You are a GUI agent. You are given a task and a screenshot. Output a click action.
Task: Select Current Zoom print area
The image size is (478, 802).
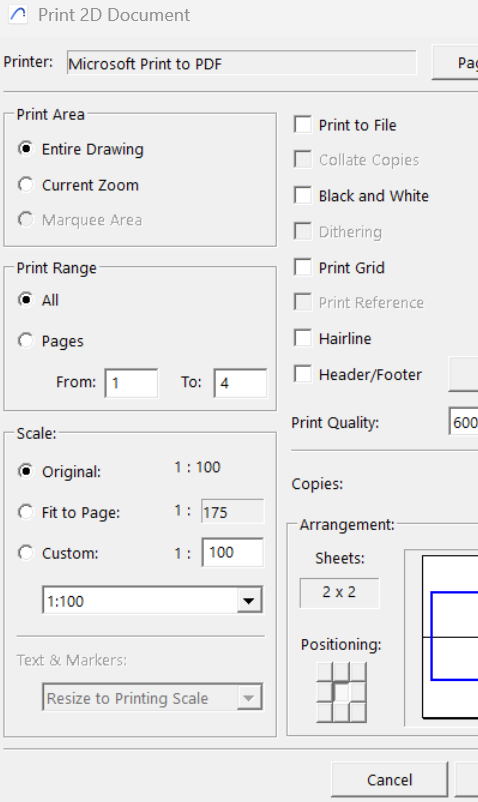tap(26, 185)
